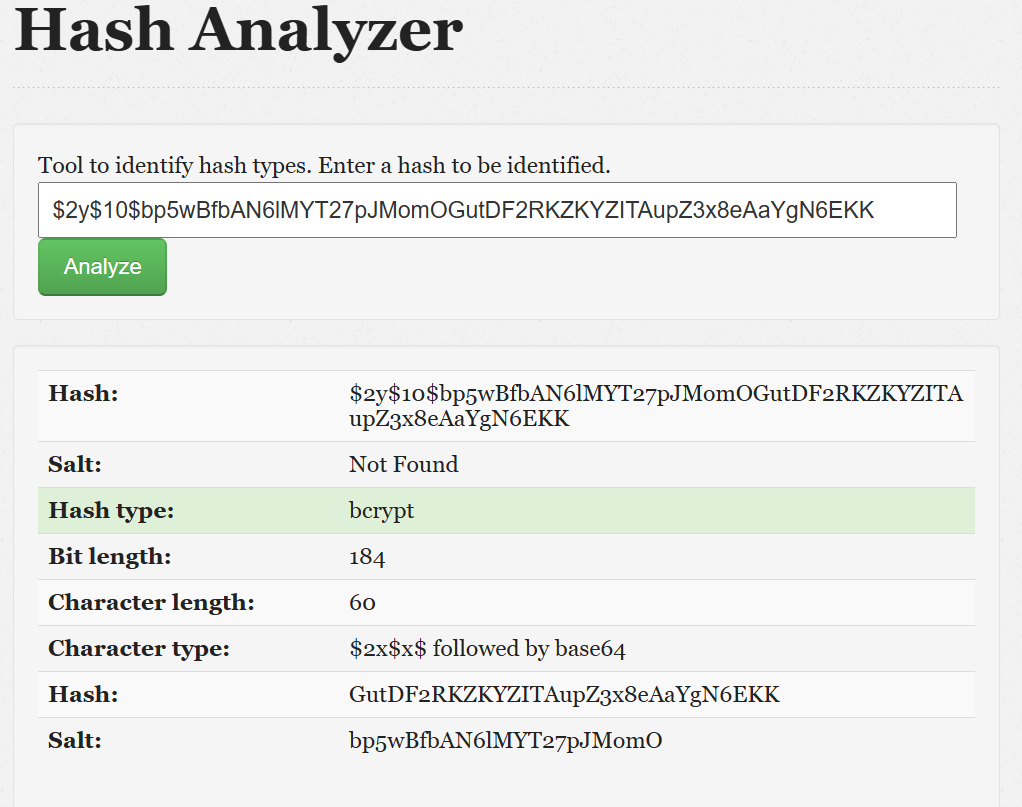Click the 'Not Found' salt value

point(403,464)
